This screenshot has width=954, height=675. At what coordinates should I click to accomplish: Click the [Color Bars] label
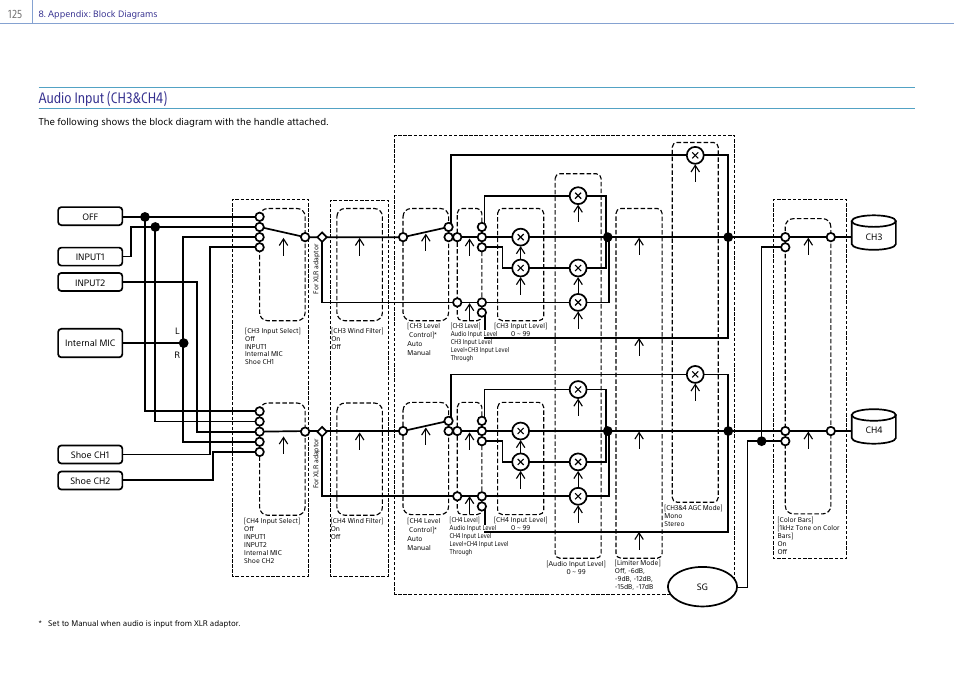[796, 520]
